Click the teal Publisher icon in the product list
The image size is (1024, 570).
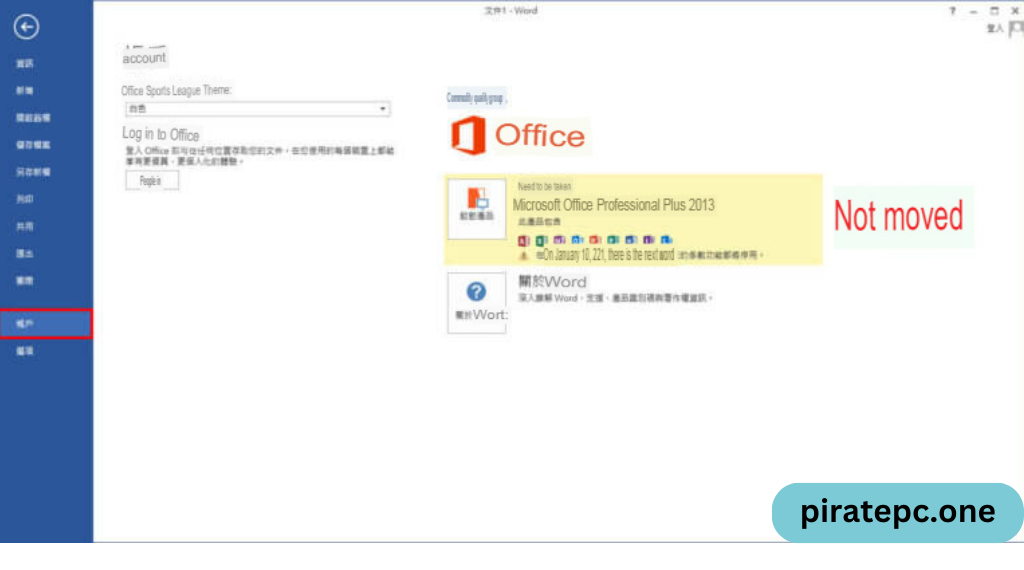pos(613,240)
